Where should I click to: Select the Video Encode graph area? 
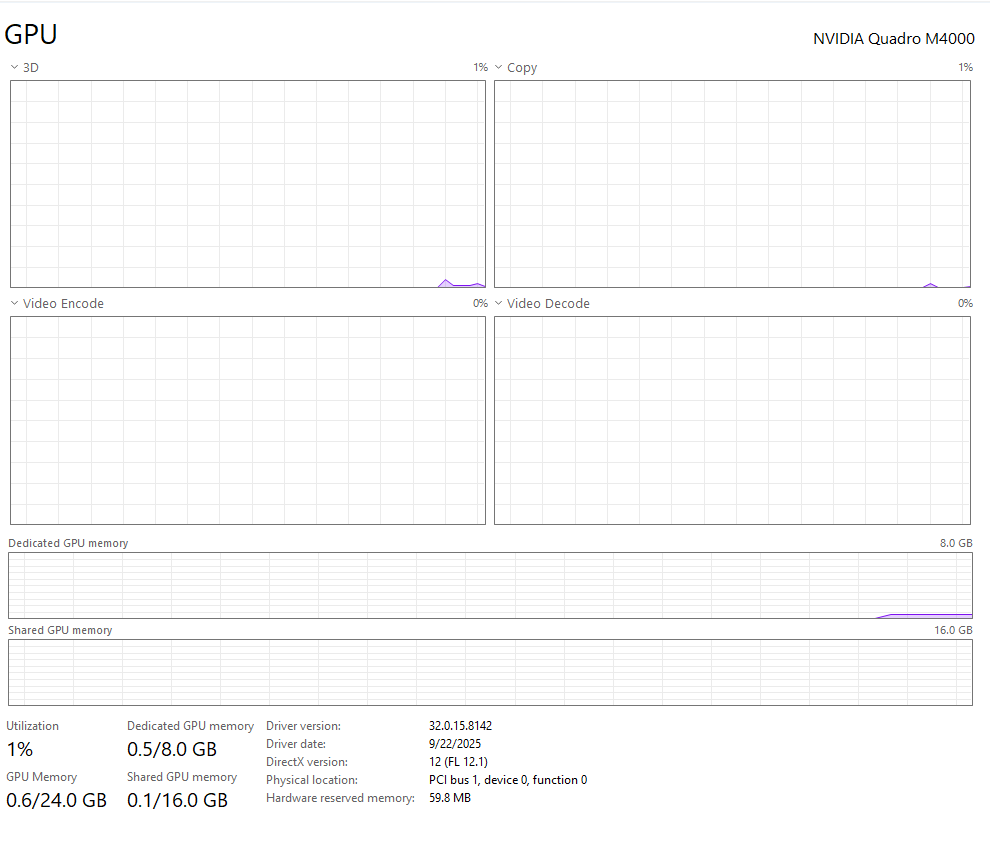[x=247, y=420]
